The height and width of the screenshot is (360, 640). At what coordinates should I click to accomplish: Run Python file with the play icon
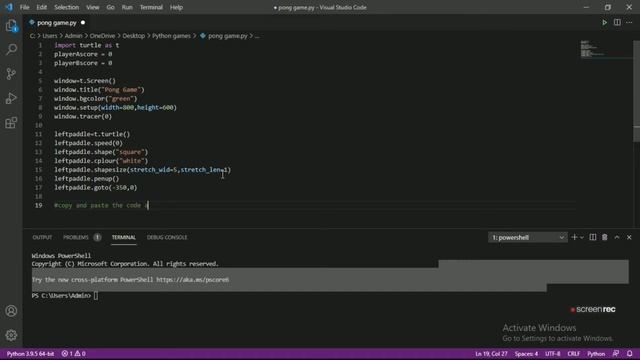(604, 22)
